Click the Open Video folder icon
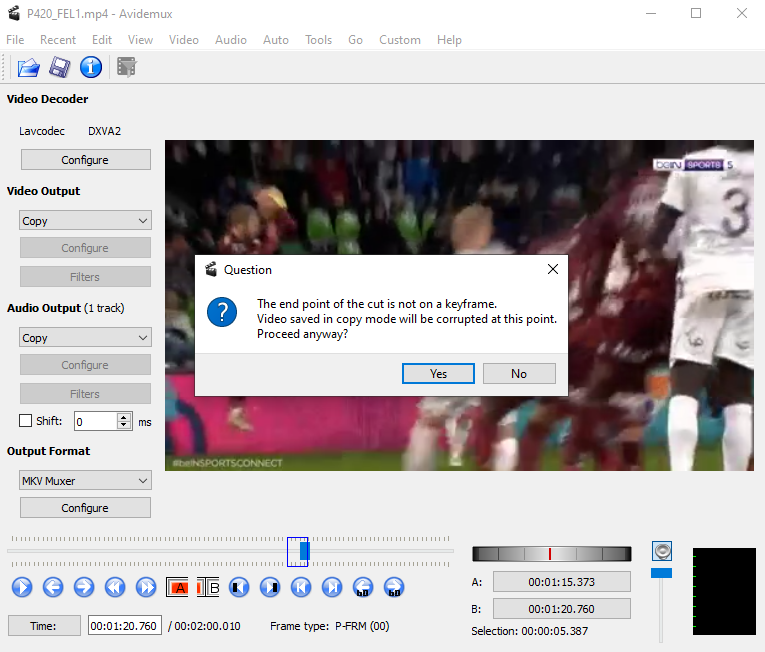This screenshot has height=652, width=765. coord(28,68)
